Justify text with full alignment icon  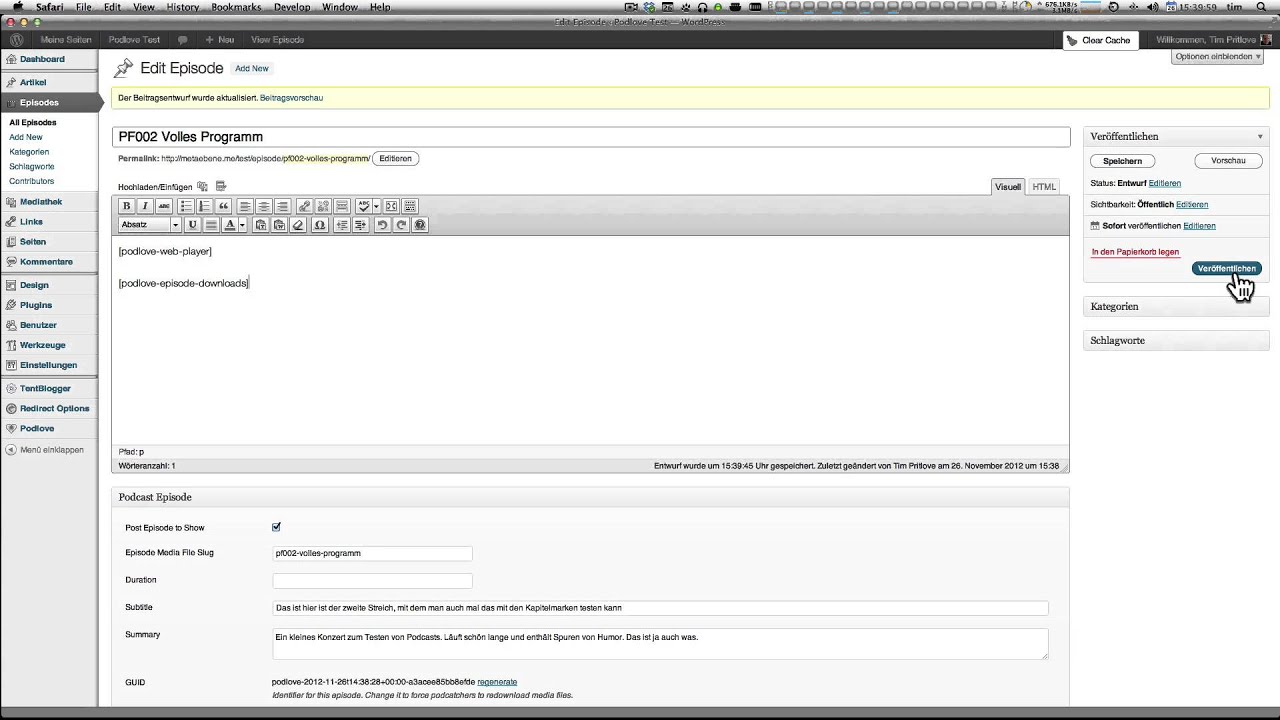click(211, 225)
